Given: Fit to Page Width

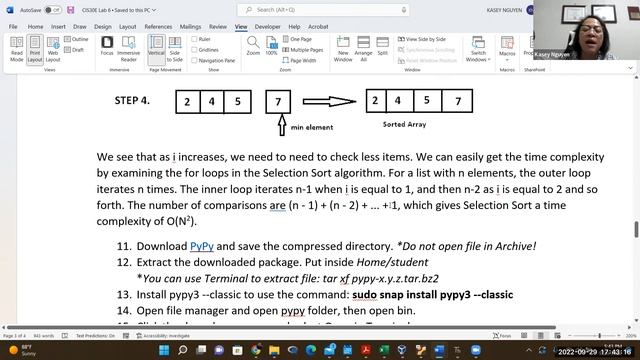Looking at the screenshot, I should pos(299,60).
